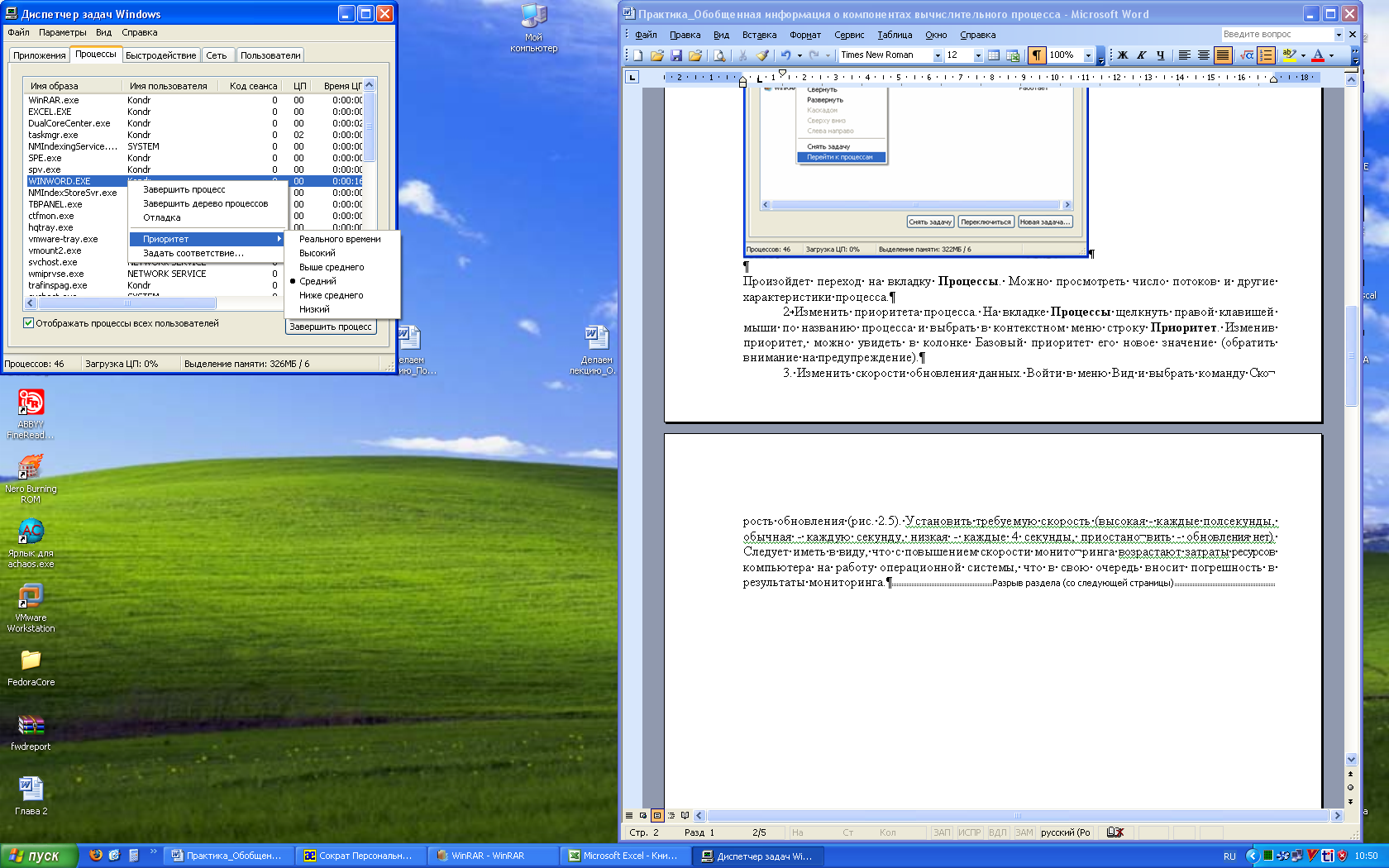Insert Excel worksheet icon in Word toolbar
The image size is (1389, 868).
pos(1013,55)
